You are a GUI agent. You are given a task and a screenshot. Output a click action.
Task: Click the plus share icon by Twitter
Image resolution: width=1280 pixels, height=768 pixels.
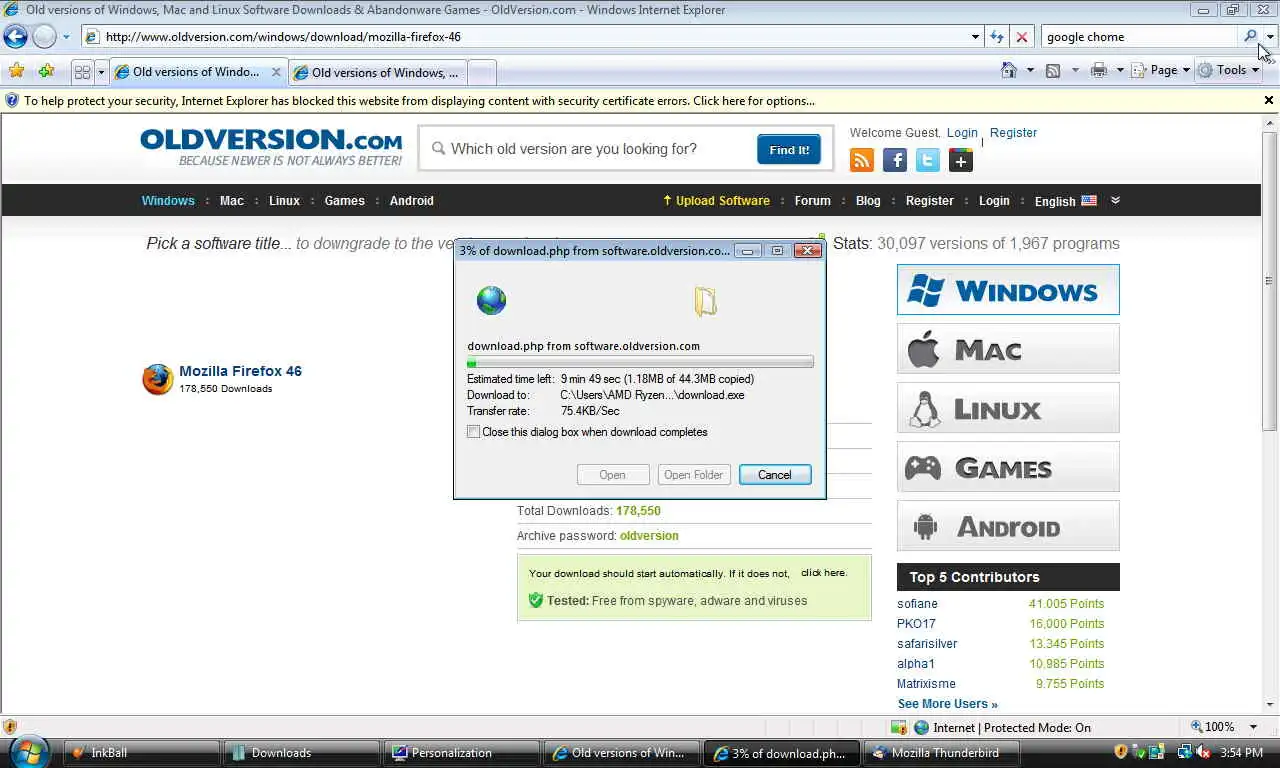click(x=961, y=160)
